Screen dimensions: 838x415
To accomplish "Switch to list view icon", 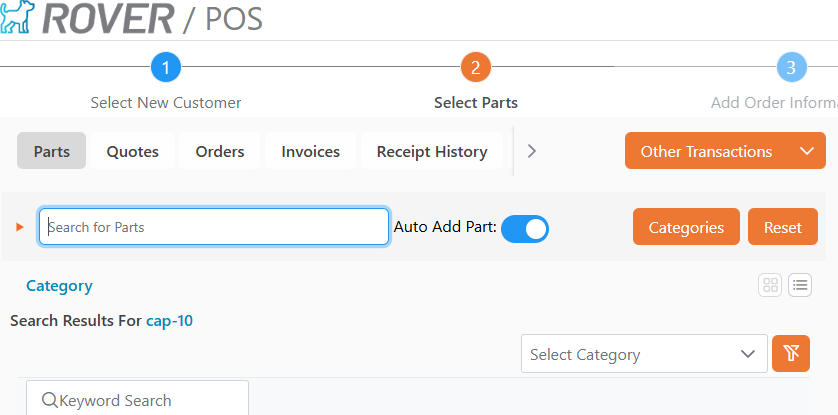I will click(800, 285).
